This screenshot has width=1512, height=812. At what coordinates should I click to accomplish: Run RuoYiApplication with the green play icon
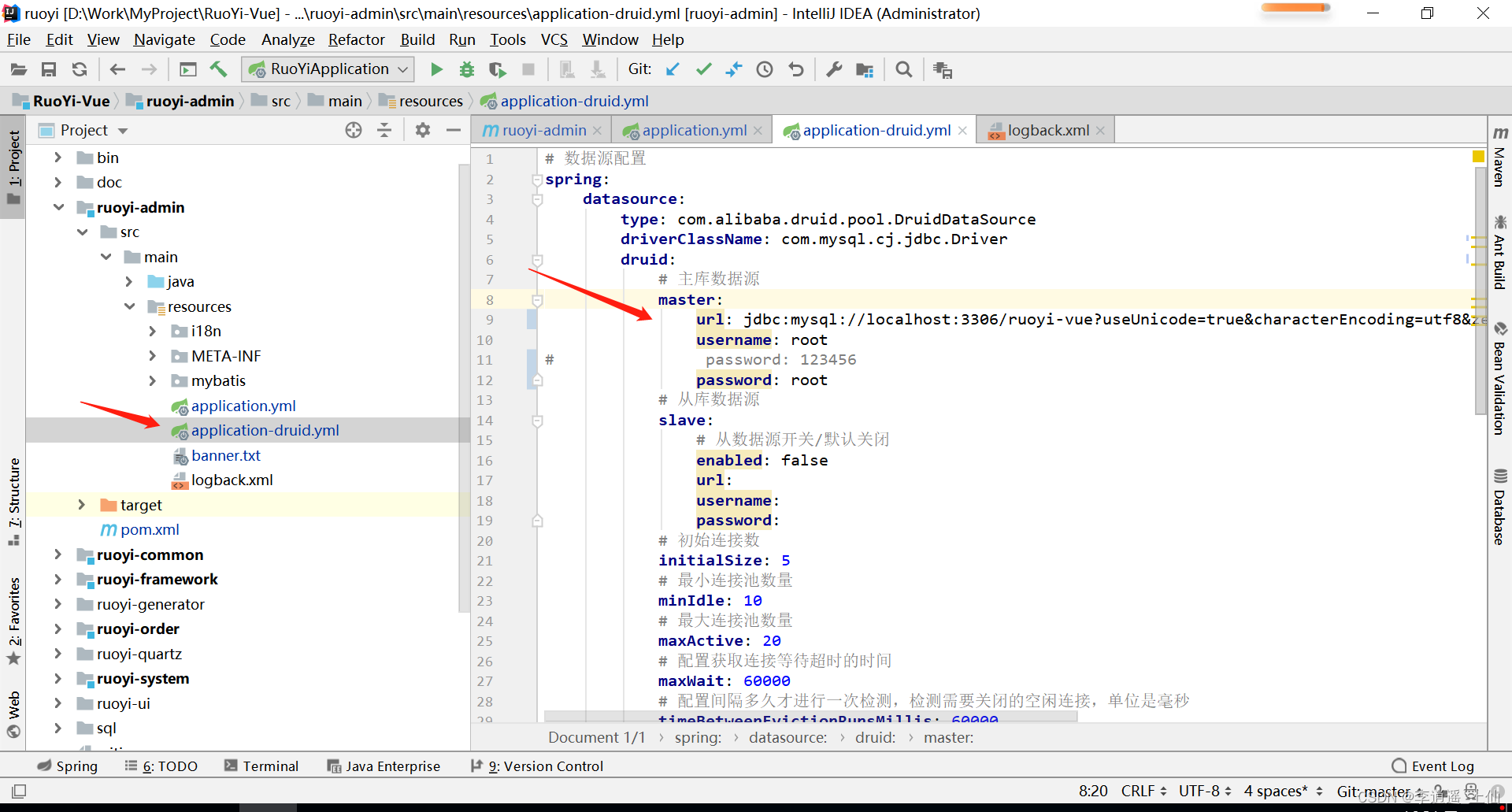pos(436,70)
